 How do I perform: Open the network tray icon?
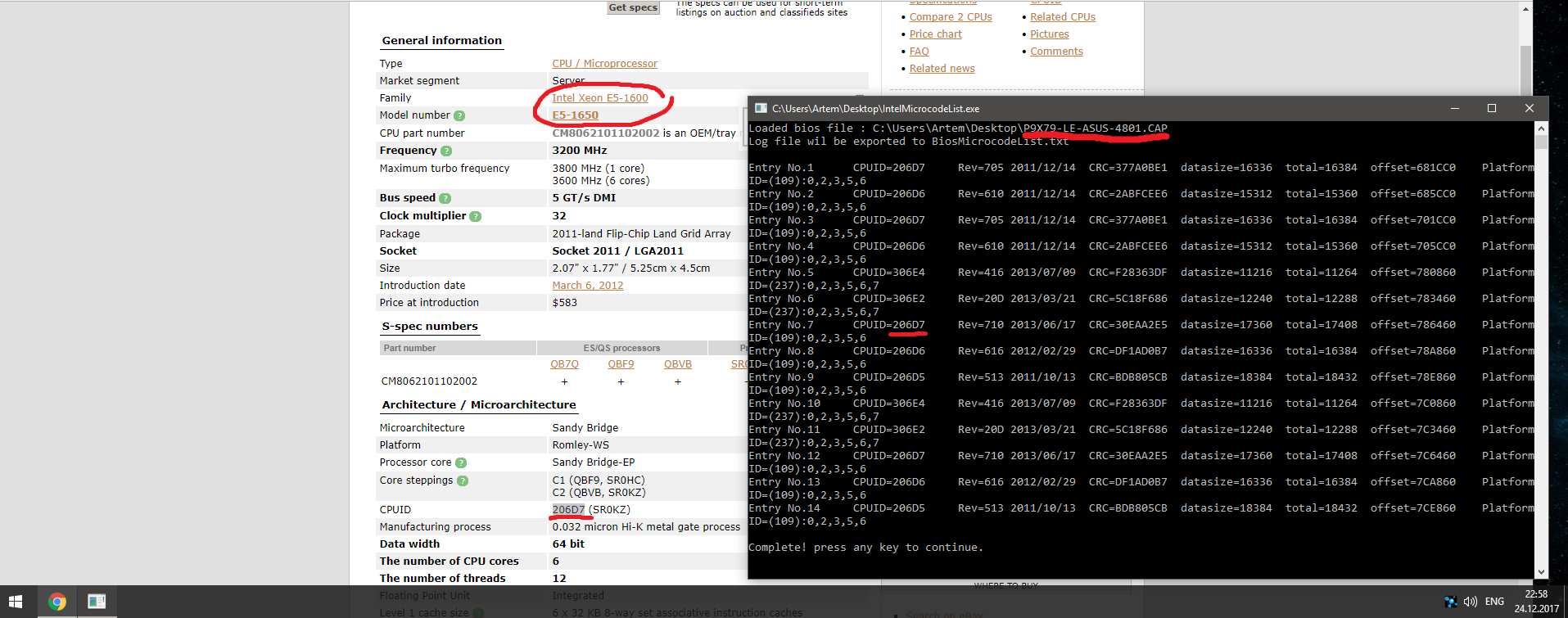point(1450,602)
